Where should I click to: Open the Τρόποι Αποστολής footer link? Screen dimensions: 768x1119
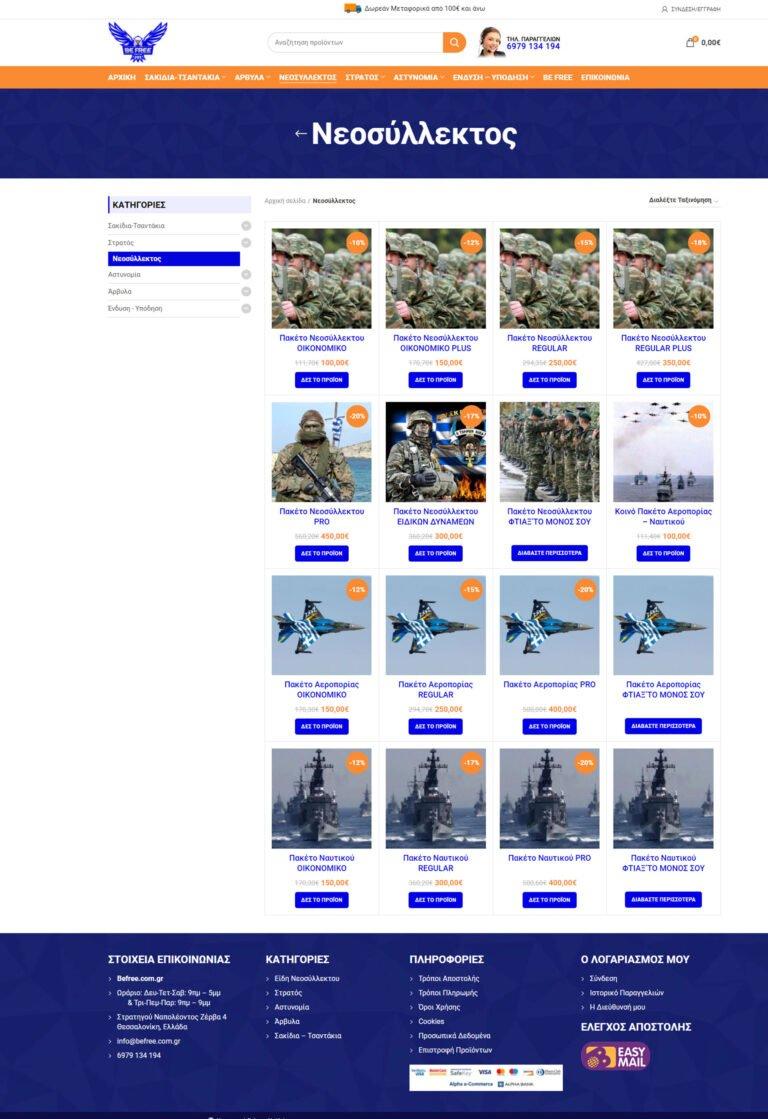click(x=449, y=978)
